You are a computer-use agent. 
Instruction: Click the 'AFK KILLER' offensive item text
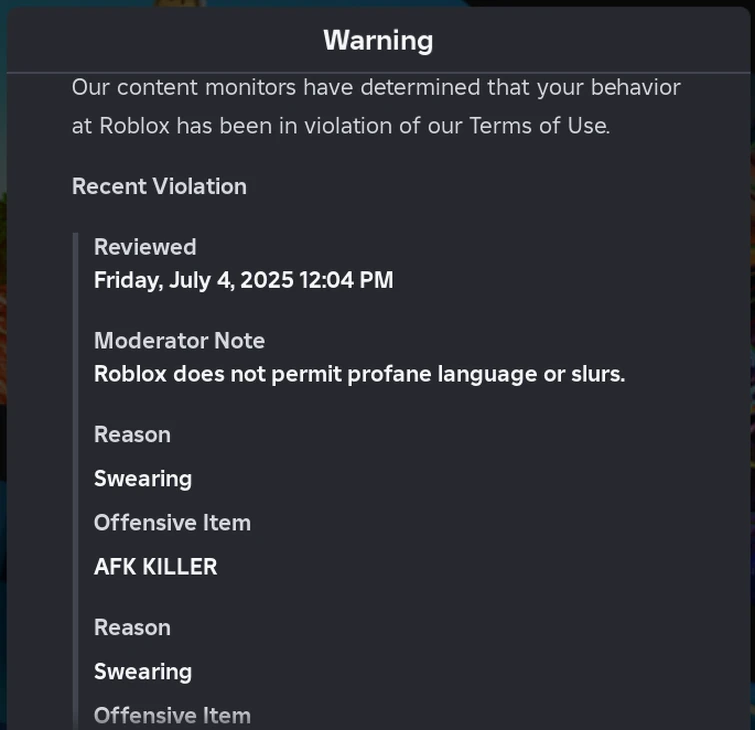[x=155, y=567]
